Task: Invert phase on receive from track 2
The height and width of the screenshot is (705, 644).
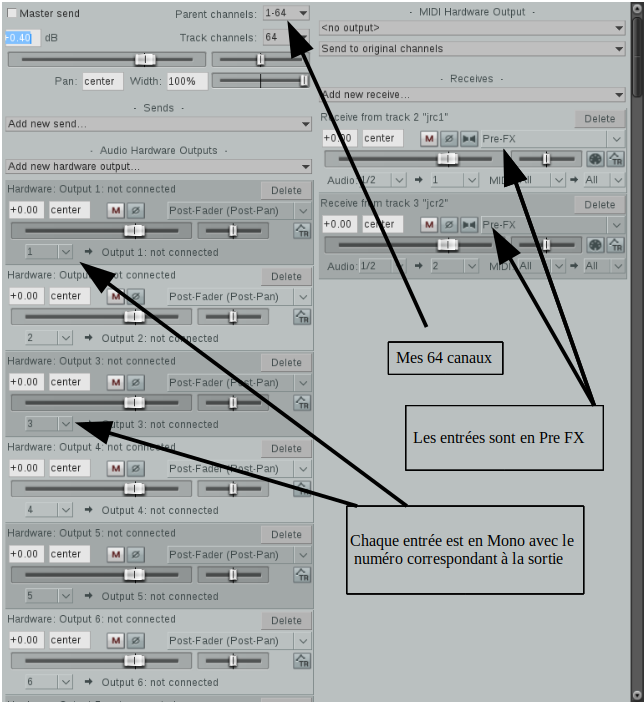Action: 449,138
